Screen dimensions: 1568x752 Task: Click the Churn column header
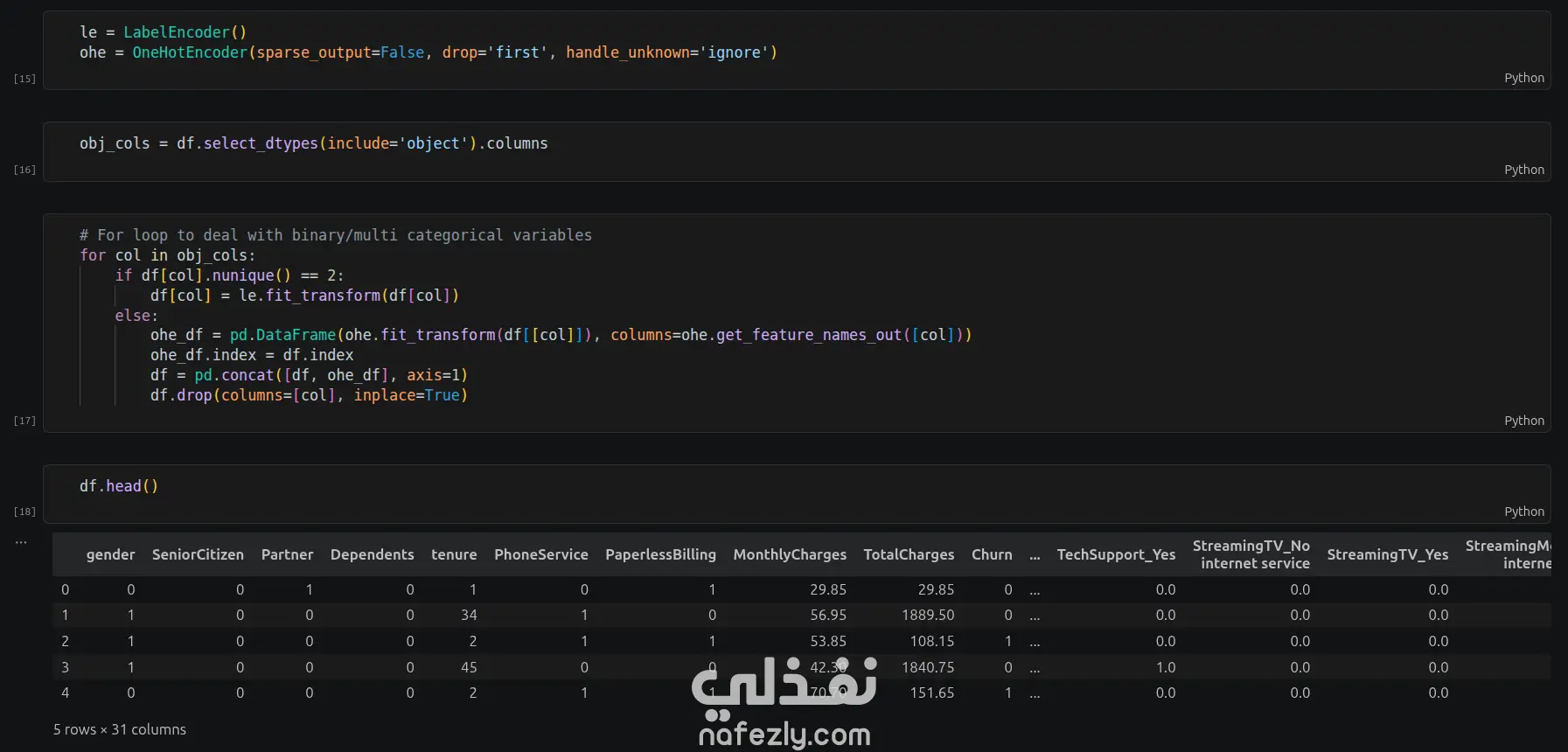pyautogui.click(x=992, y=554)
